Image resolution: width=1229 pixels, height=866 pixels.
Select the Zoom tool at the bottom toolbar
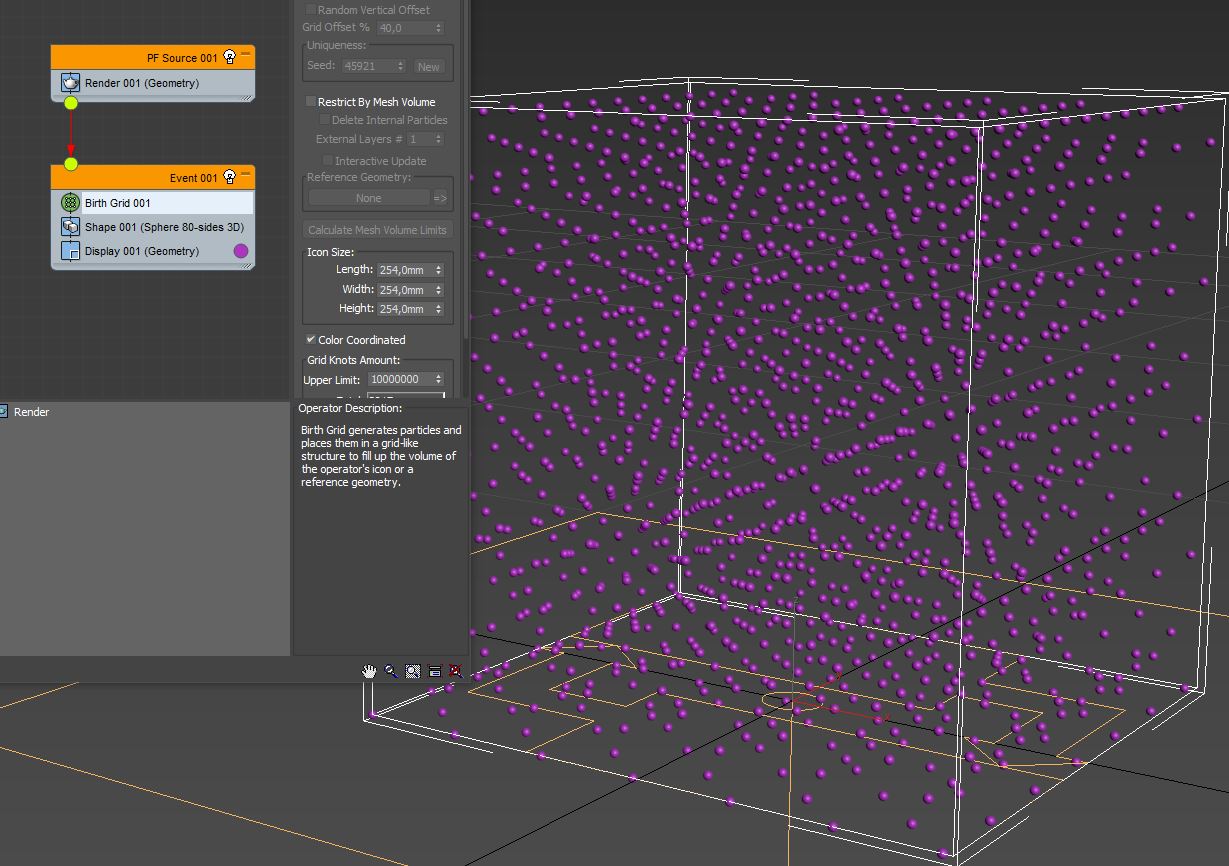pos(390,671)
